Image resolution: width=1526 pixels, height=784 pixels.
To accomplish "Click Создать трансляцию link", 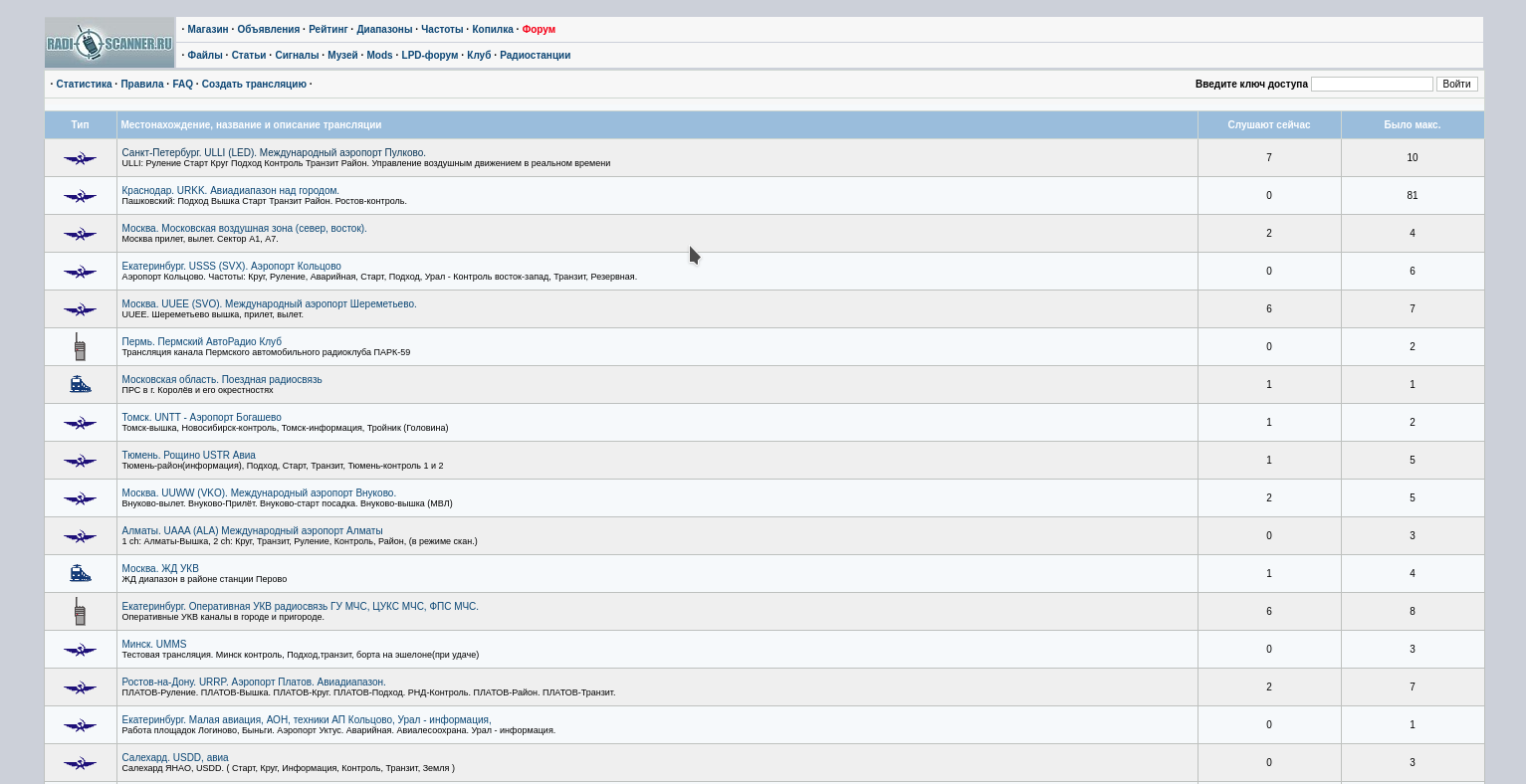I will 254,85.
